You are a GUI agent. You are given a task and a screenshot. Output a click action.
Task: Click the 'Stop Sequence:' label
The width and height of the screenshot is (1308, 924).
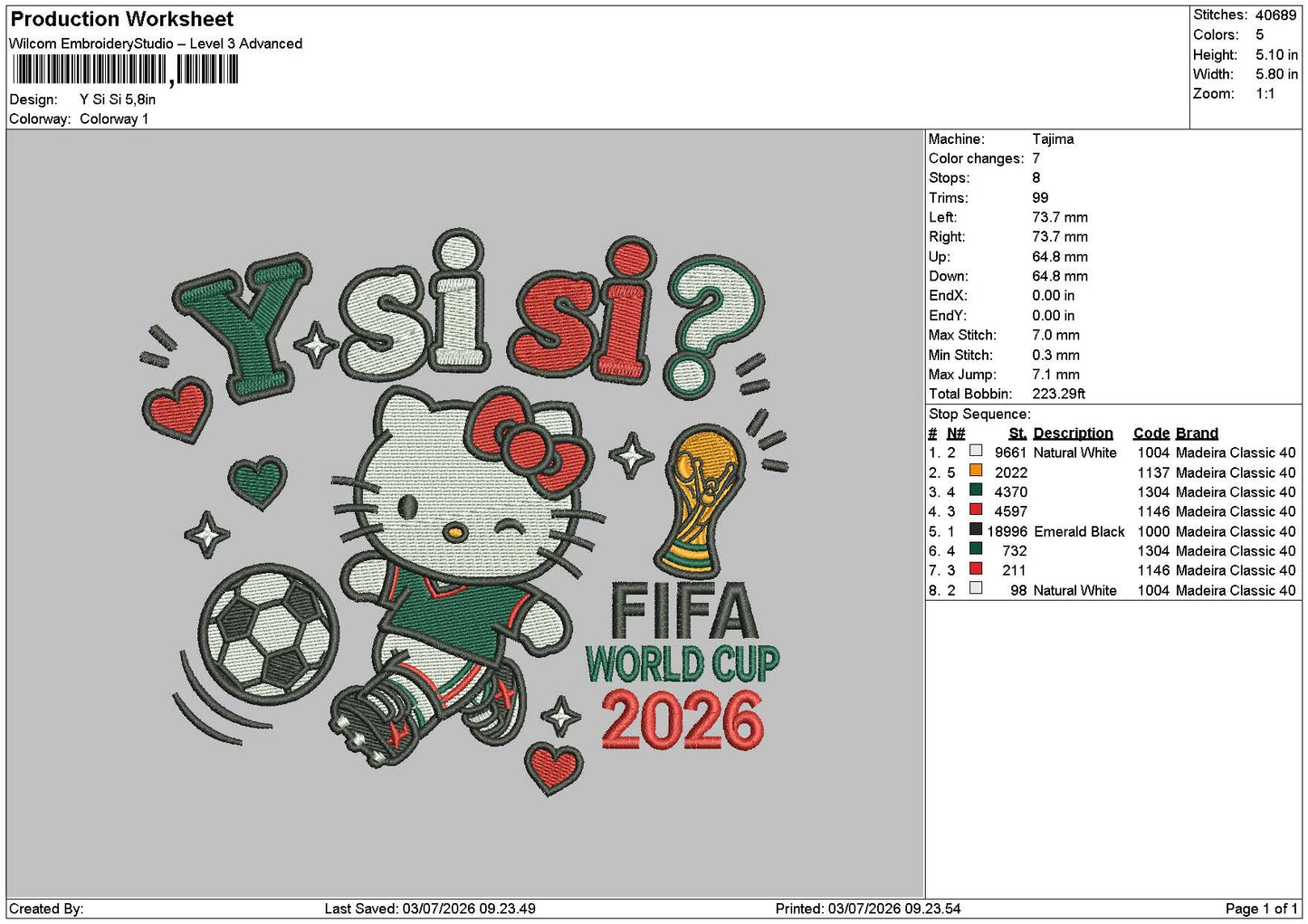click(x=979, y=414)
